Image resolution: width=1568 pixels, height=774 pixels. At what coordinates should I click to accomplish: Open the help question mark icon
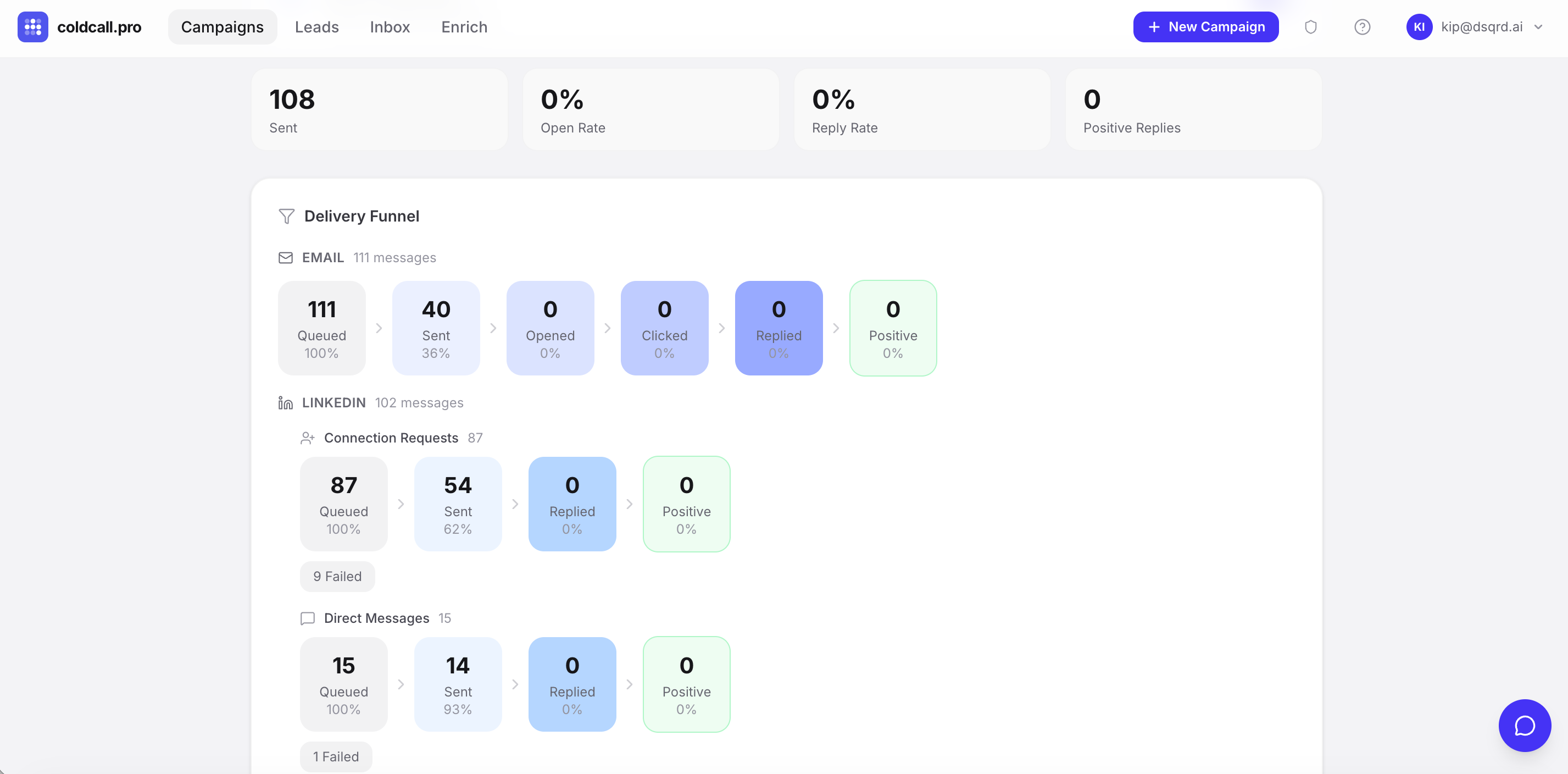pos(1361,27)
